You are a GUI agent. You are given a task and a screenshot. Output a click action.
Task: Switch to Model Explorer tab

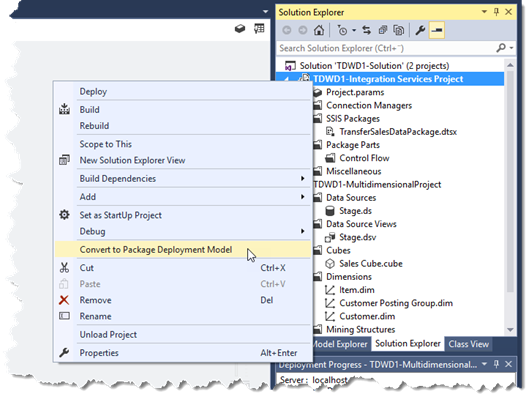pos(340,344)
